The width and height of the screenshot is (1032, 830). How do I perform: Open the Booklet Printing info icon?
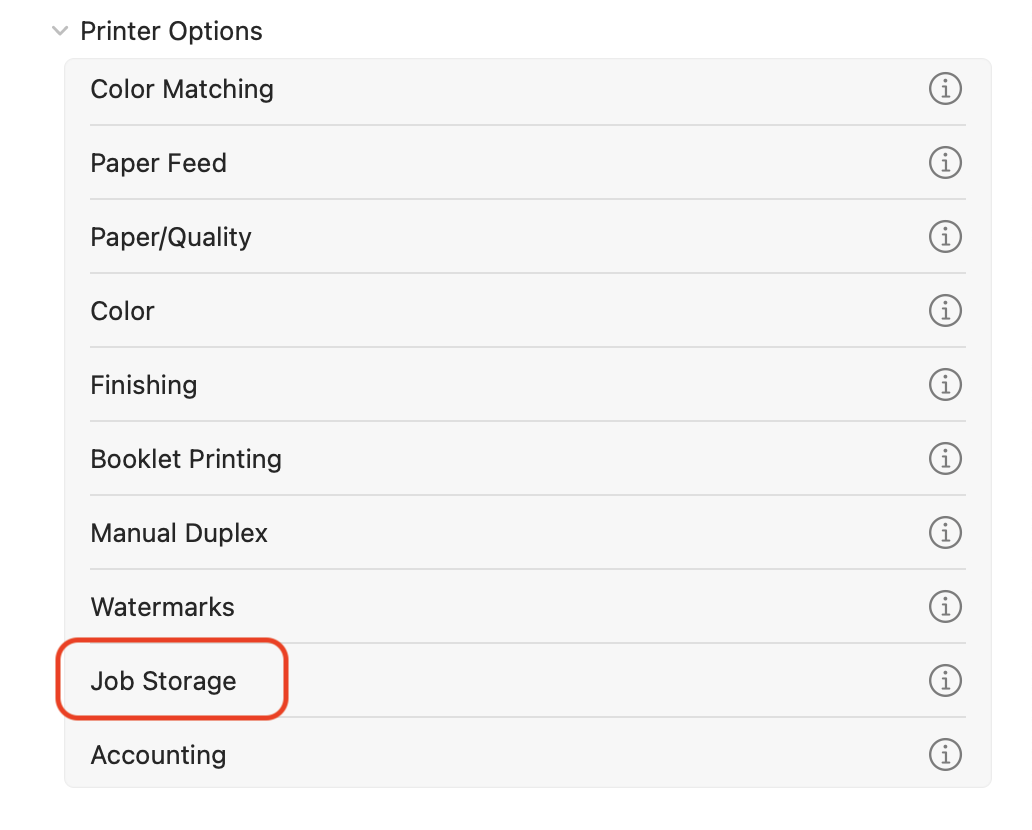(x=945, y=459)
